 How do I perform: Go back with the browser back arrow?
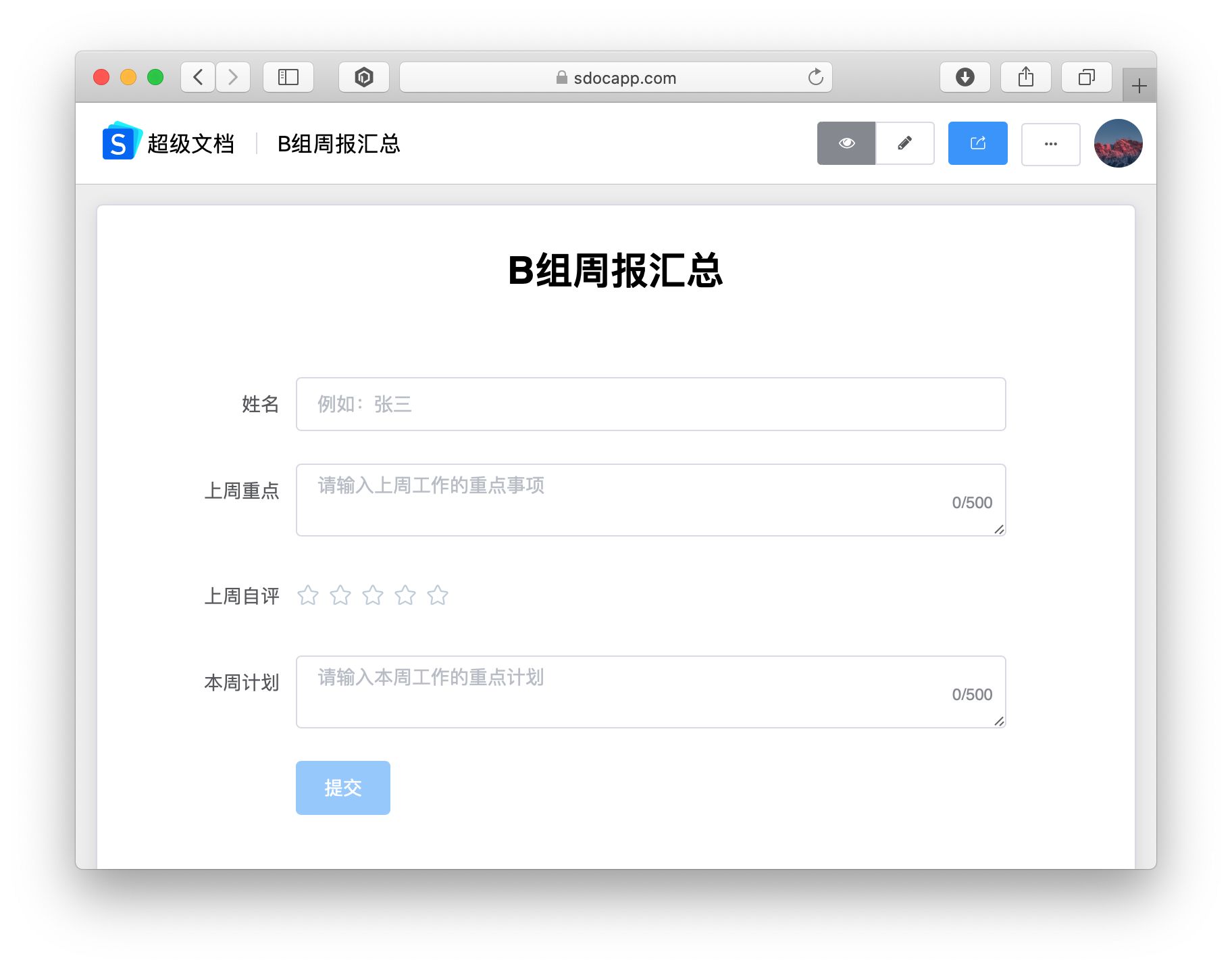pyautogui.click(x=198, y=77)
